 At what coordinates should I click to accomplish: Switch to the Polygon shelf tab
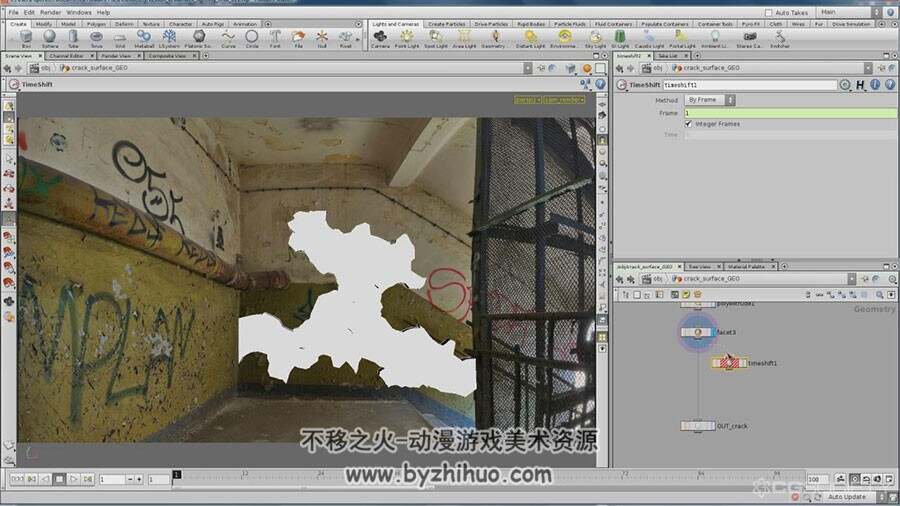pyautogui.click(x=96, y=24)
